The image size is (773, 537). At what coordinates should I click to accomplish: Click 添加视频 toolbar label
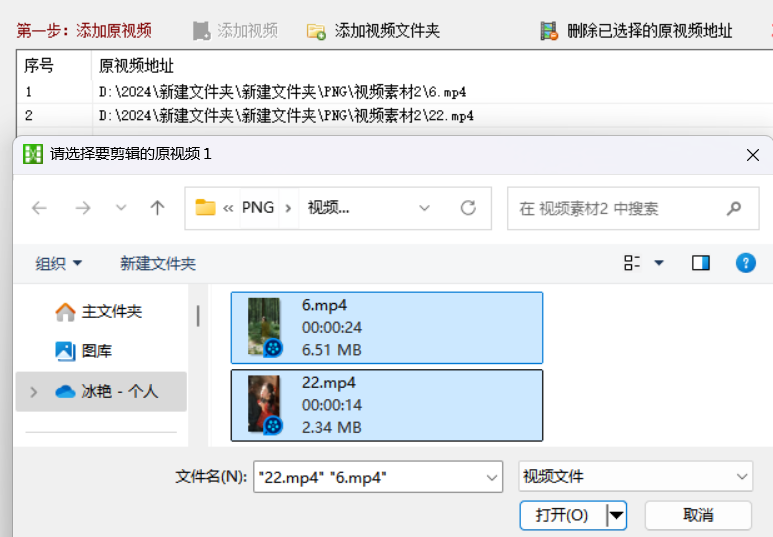click(x=247, y=31)
